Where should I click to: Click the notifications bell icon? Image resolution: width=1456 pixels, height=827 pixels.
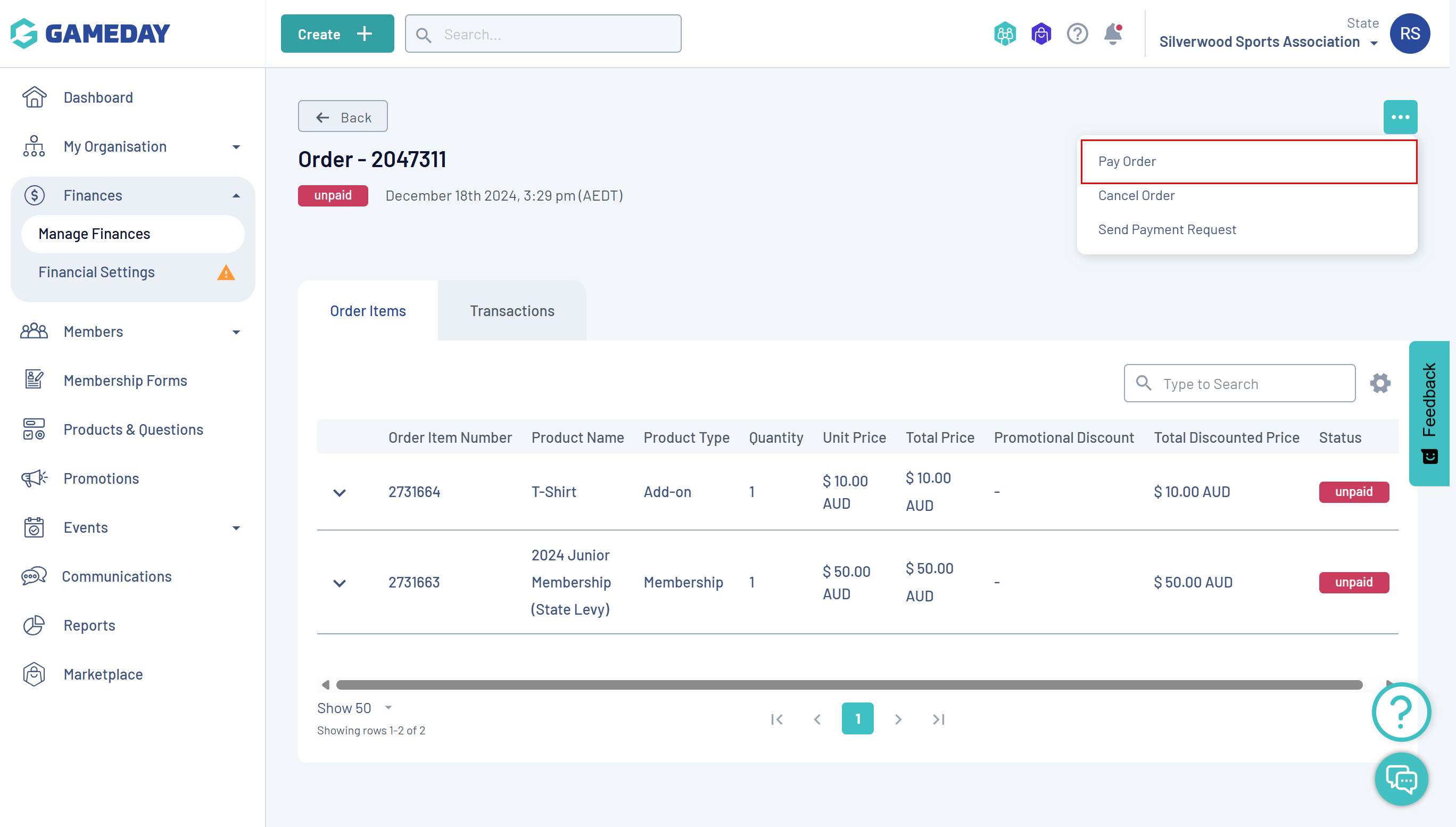pos(1112,34)
